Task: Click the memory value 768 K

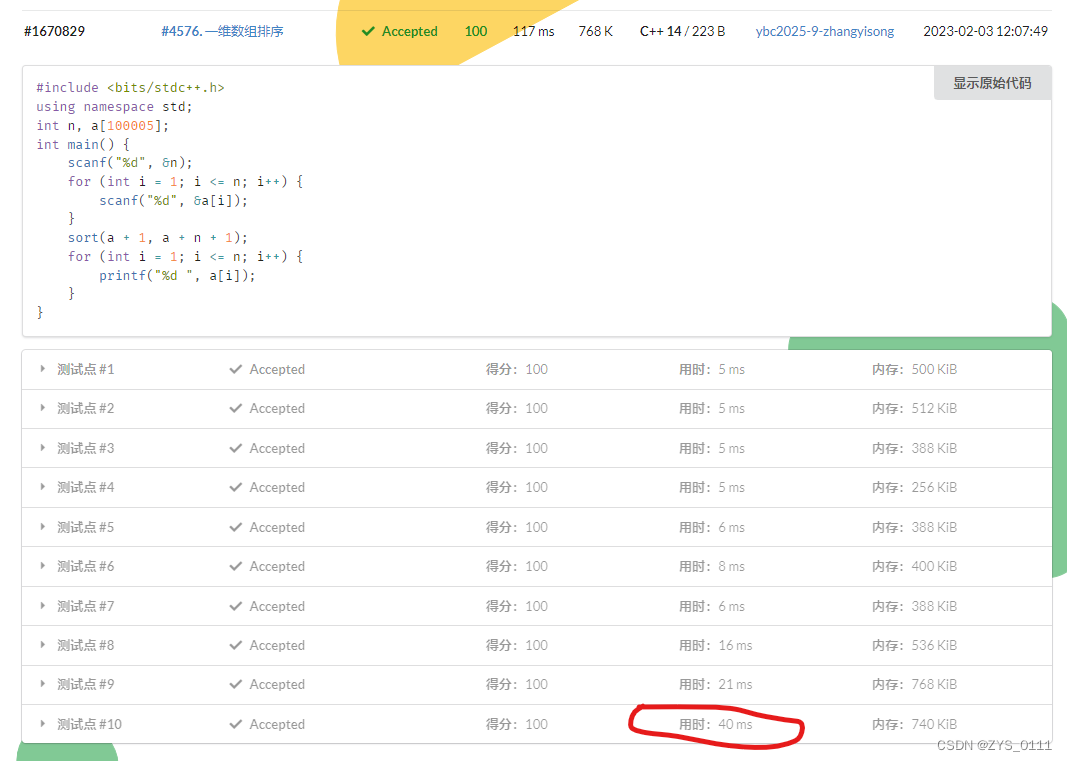Action: 595,31
